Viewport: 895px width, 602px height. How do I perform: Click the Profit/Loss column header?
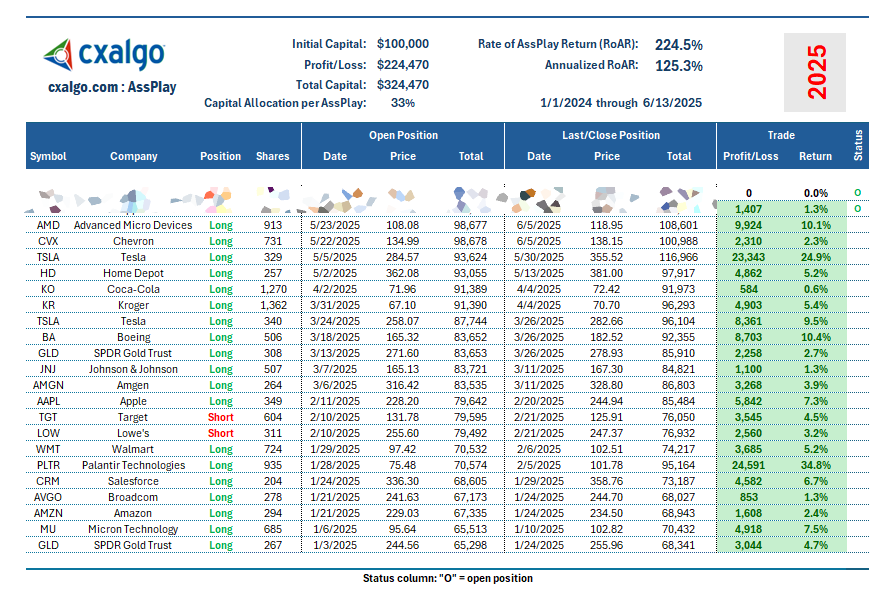(751, 156)
